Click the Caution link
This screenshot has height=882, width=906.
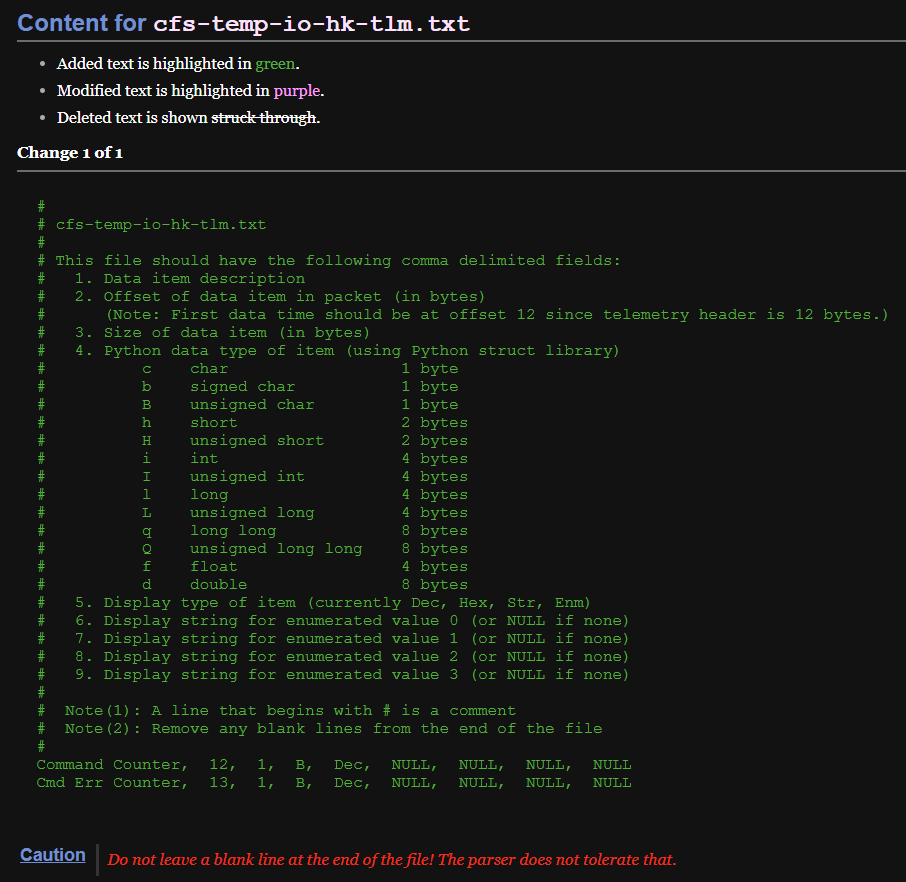tap(53, 855)
